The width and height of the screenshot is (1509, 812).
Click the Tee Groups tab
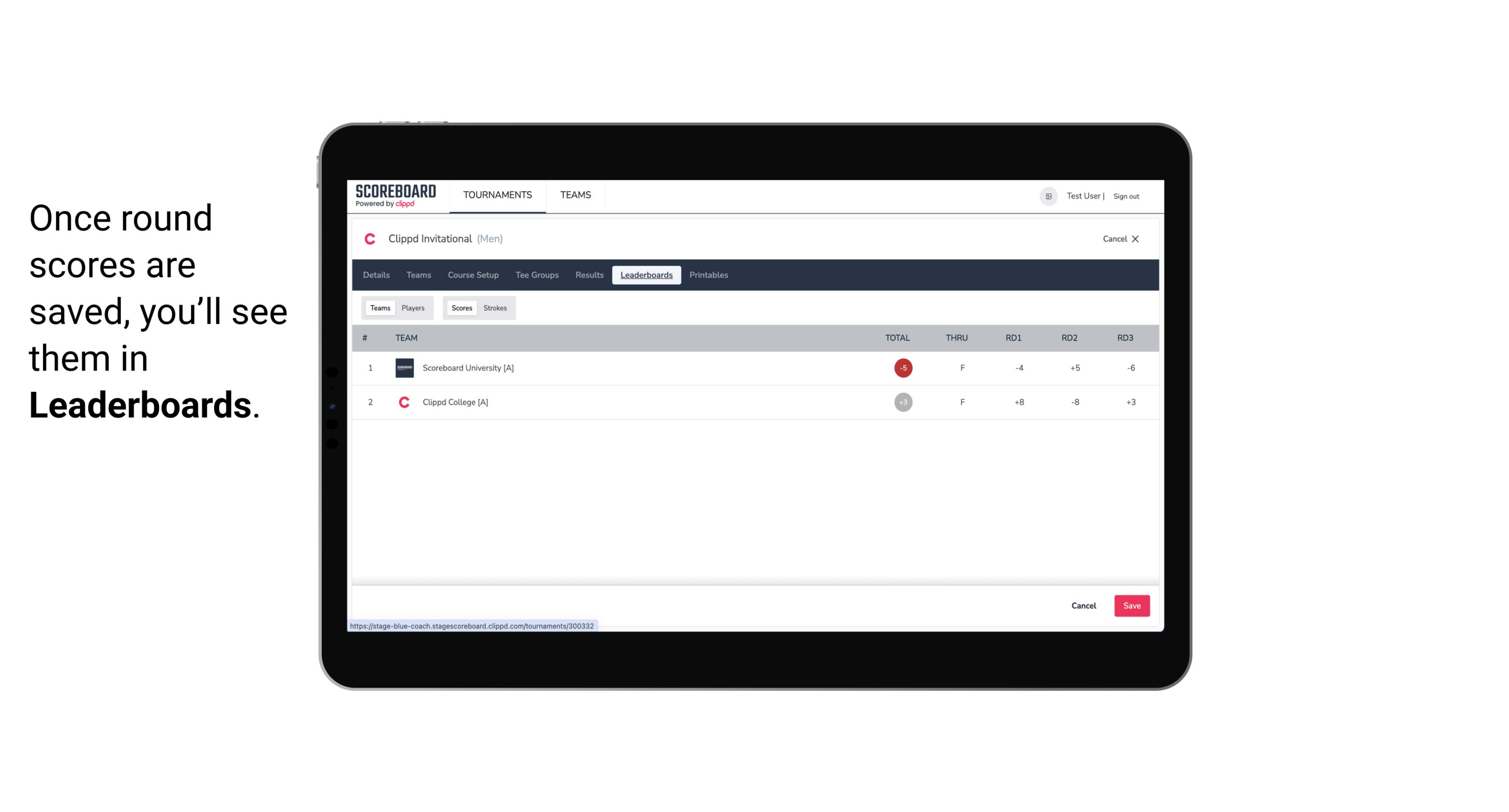(x=536, y=275)
